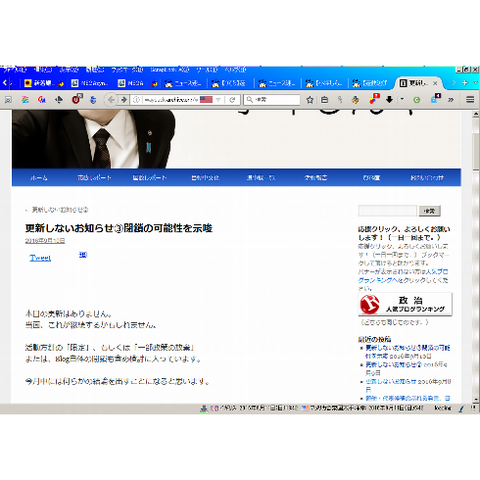Click the second item in the blue navigation bar
Image resolution: width=480 pixels, height=480 pixels.
click(94, 178)
